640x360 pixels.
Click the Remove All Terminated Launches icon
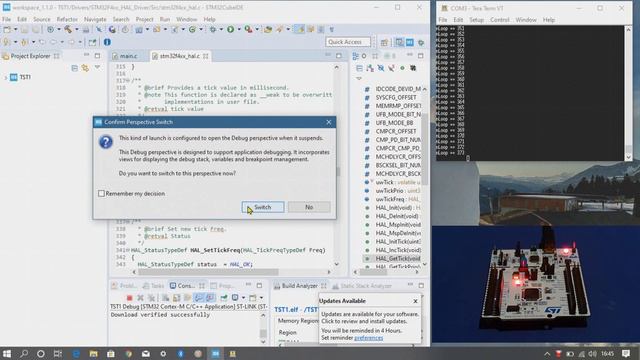(151, 298)
